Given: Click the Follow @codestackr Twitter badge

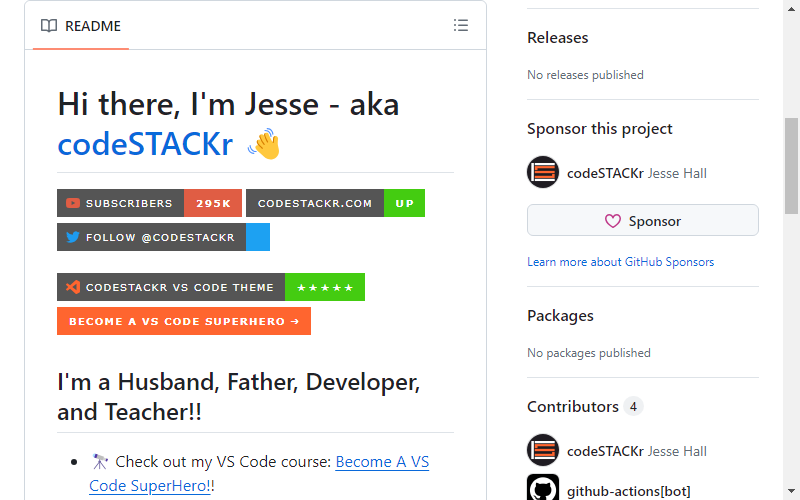Looking at the screenshot, I should pos(163,237).
